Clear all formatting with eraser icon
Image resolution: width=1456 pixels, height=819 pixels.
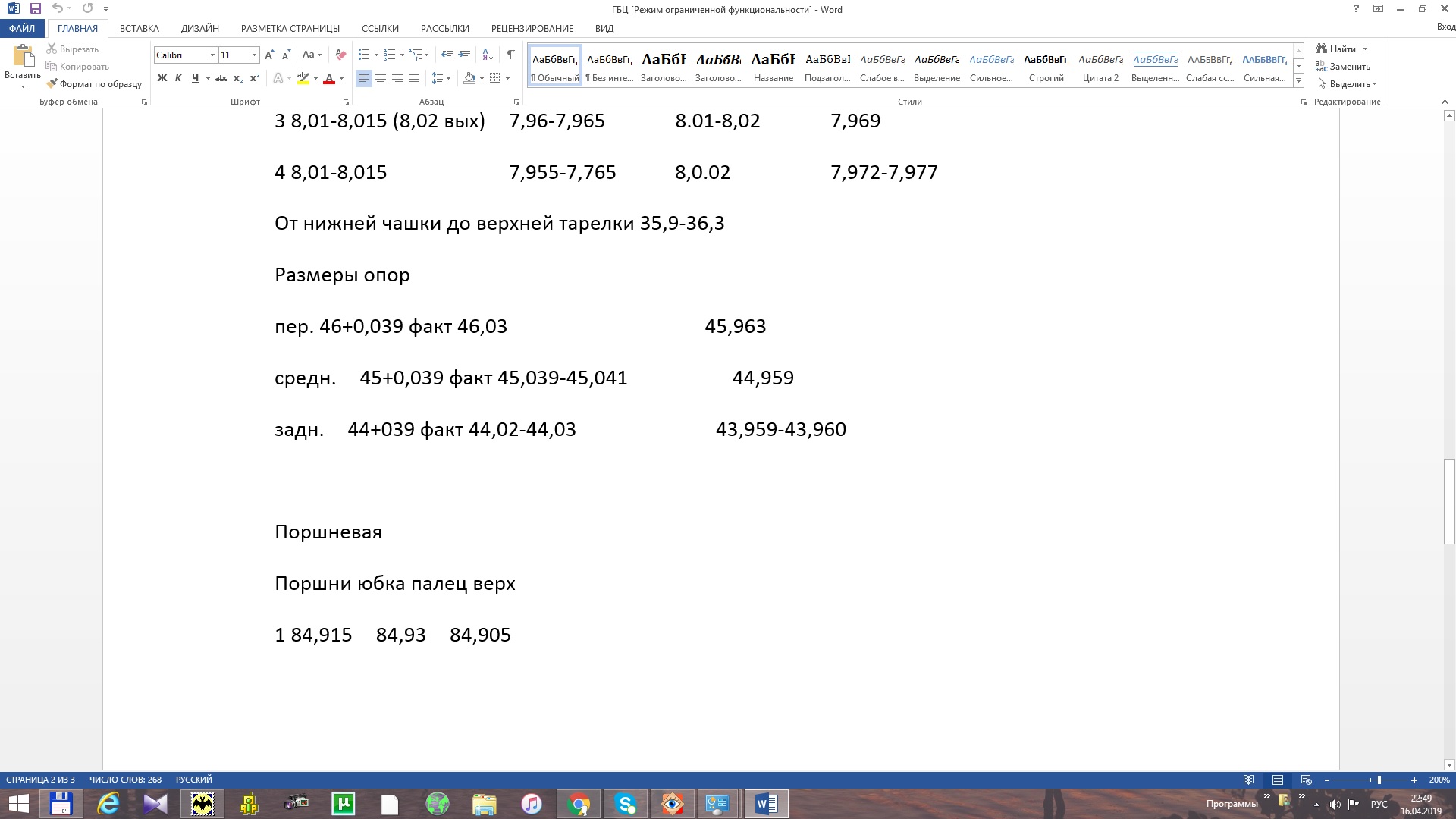point(340,55)
